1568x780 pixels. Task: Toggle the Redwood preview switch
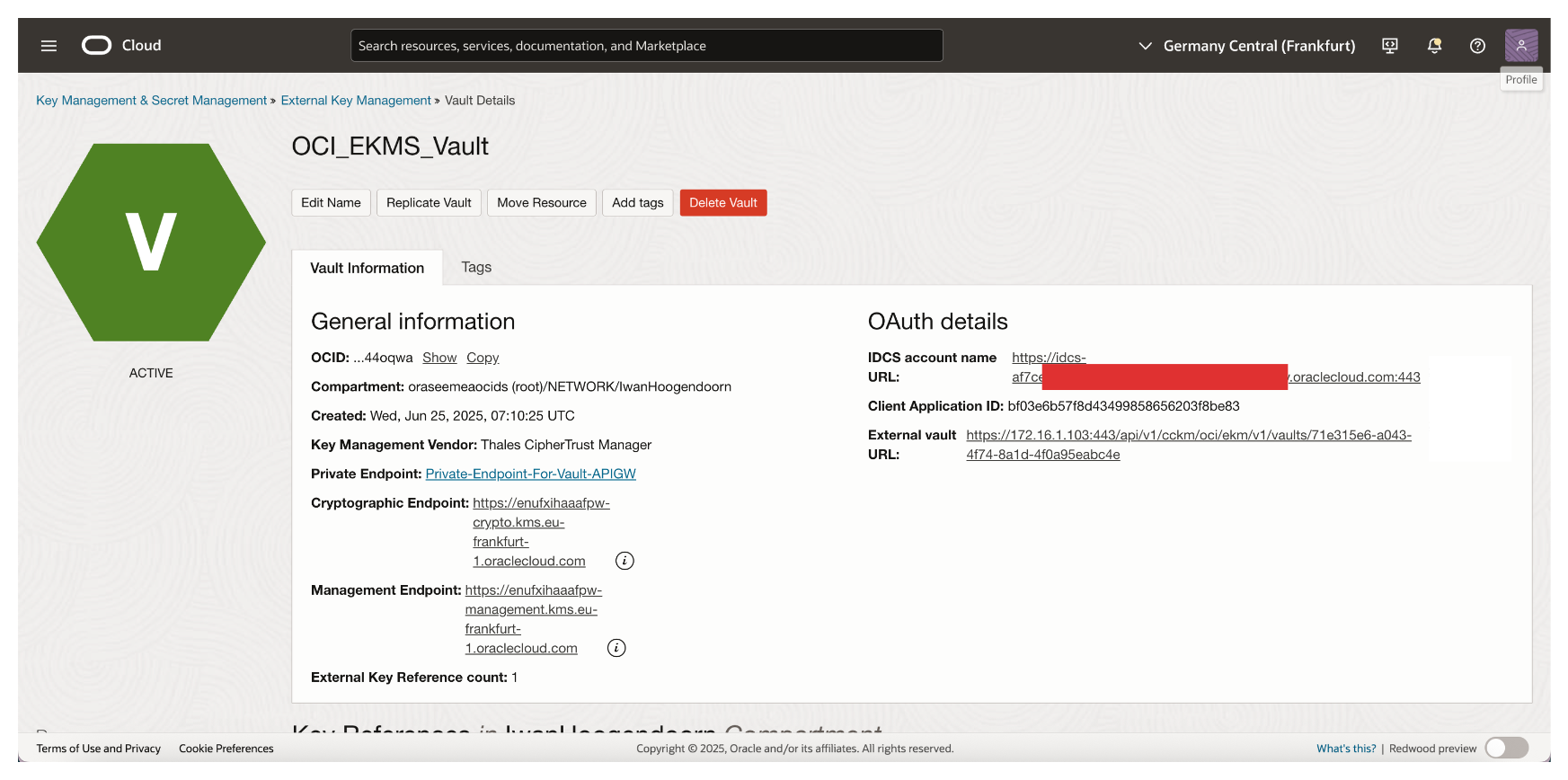tap(1506, 748)
